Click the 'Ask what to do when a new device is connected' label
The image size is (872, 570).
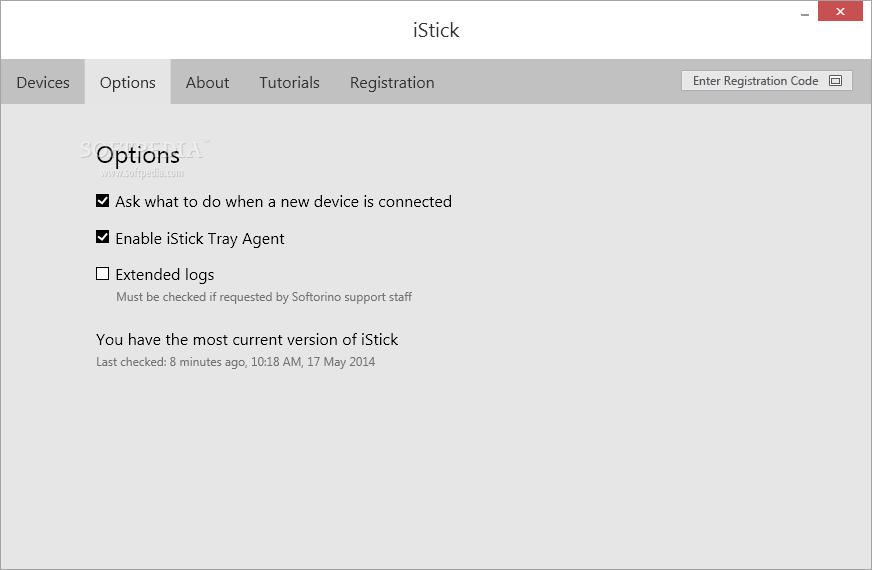point(284,201)
